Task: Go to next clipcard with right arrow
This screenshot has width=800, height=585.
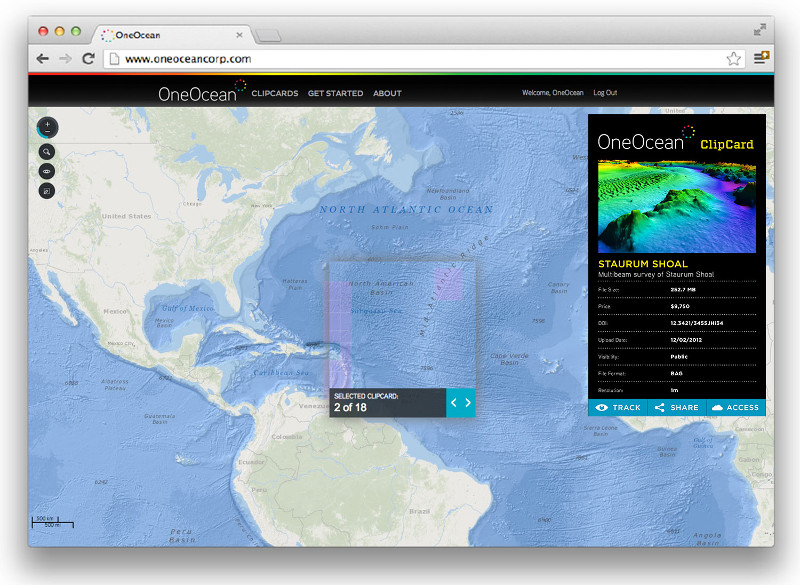Action: tap(468, 403)
